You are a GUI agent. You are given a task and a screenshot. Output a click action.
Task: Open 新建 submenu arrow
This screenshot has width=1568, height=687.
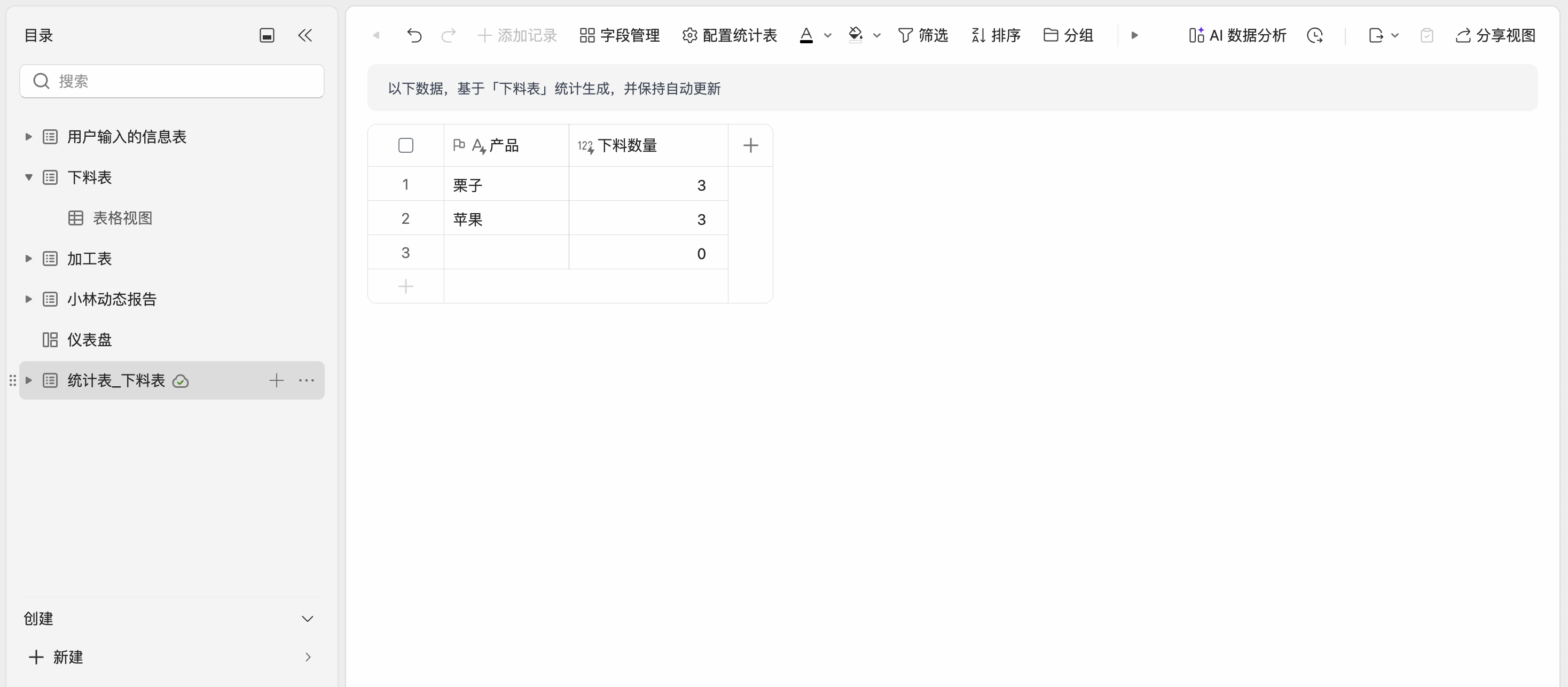[308, 657]
